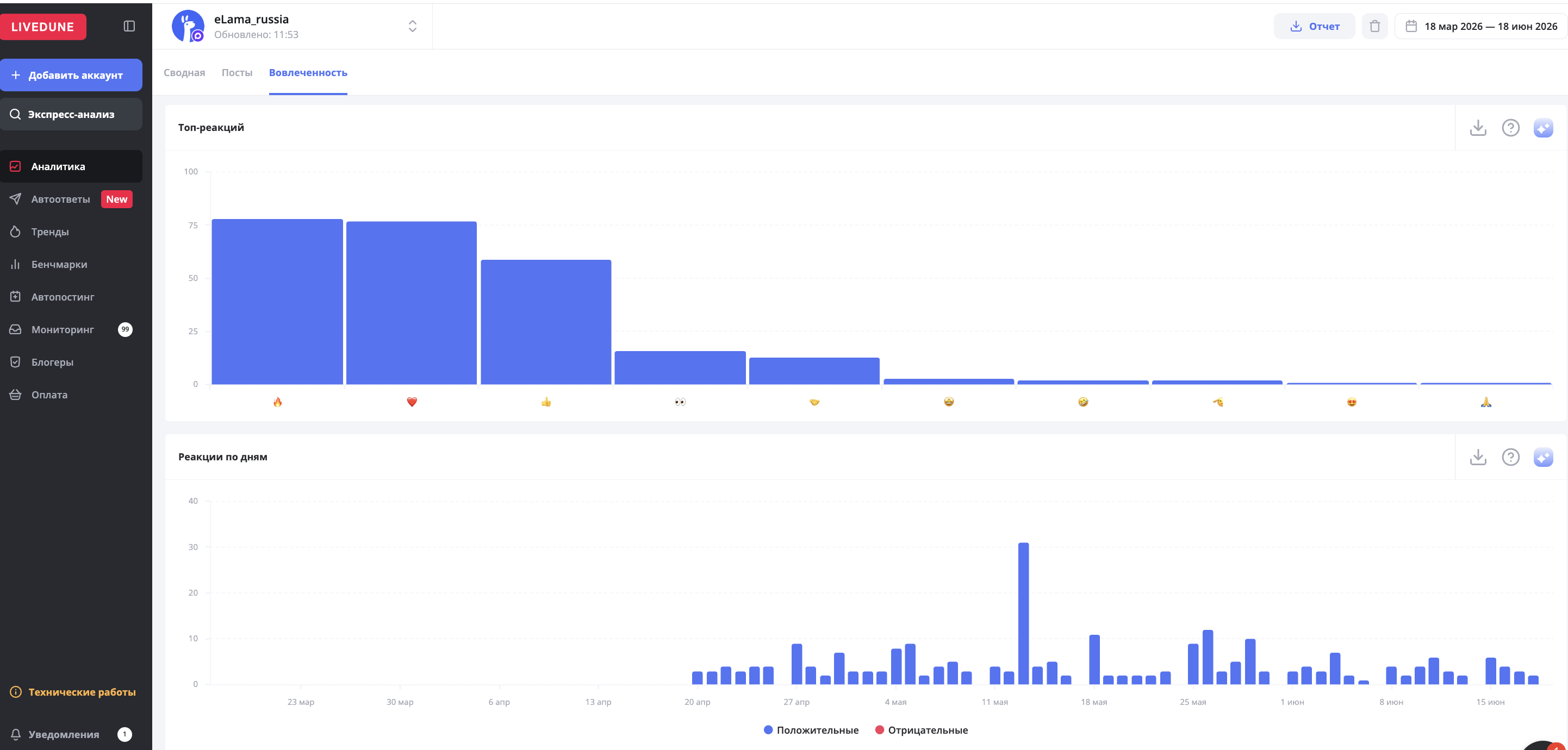Click the Тренды flame icon

point(15,232)
